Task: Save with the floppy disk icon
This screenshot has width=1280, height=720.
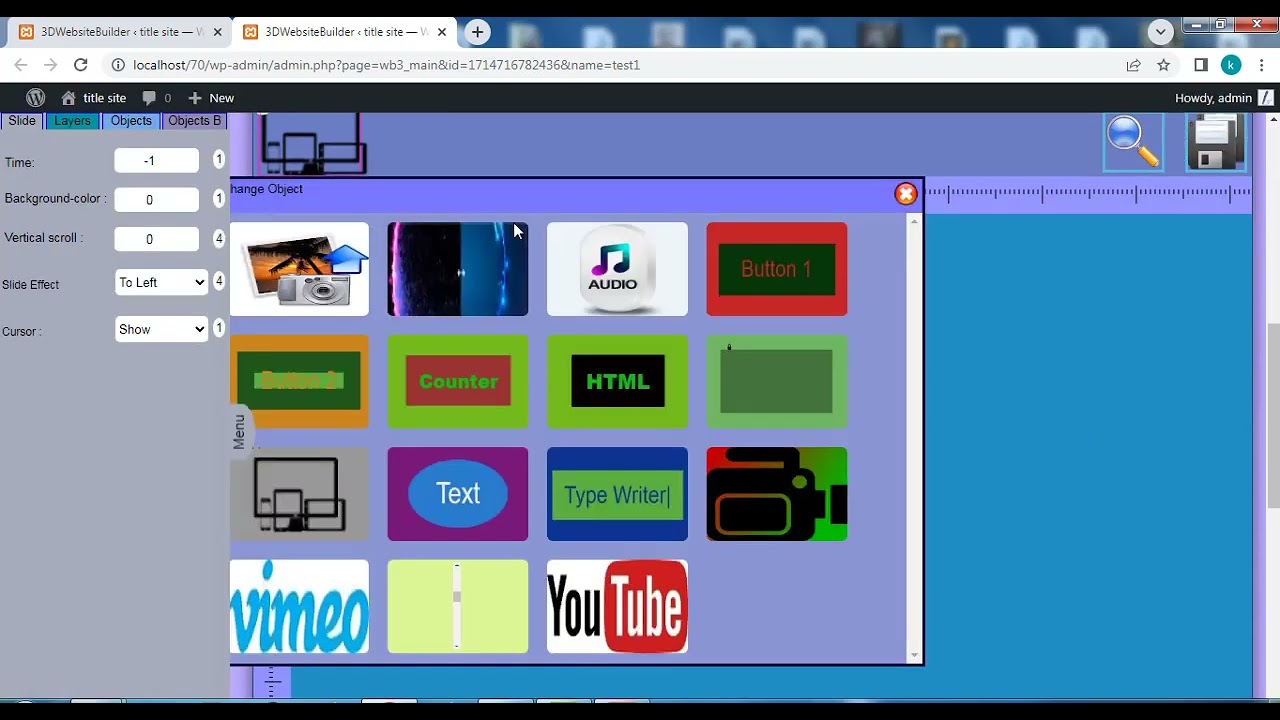Action: click(x=1216, y=142)
